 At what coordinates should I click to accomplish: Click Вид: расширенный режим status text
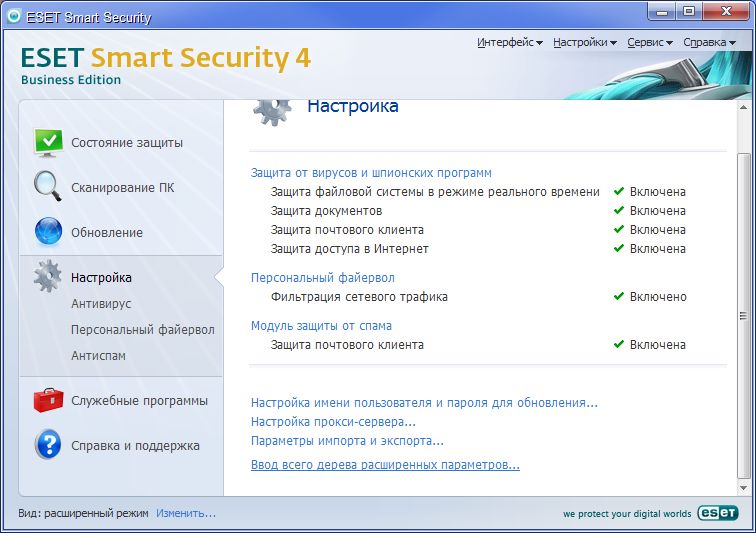tap(83, 513)
